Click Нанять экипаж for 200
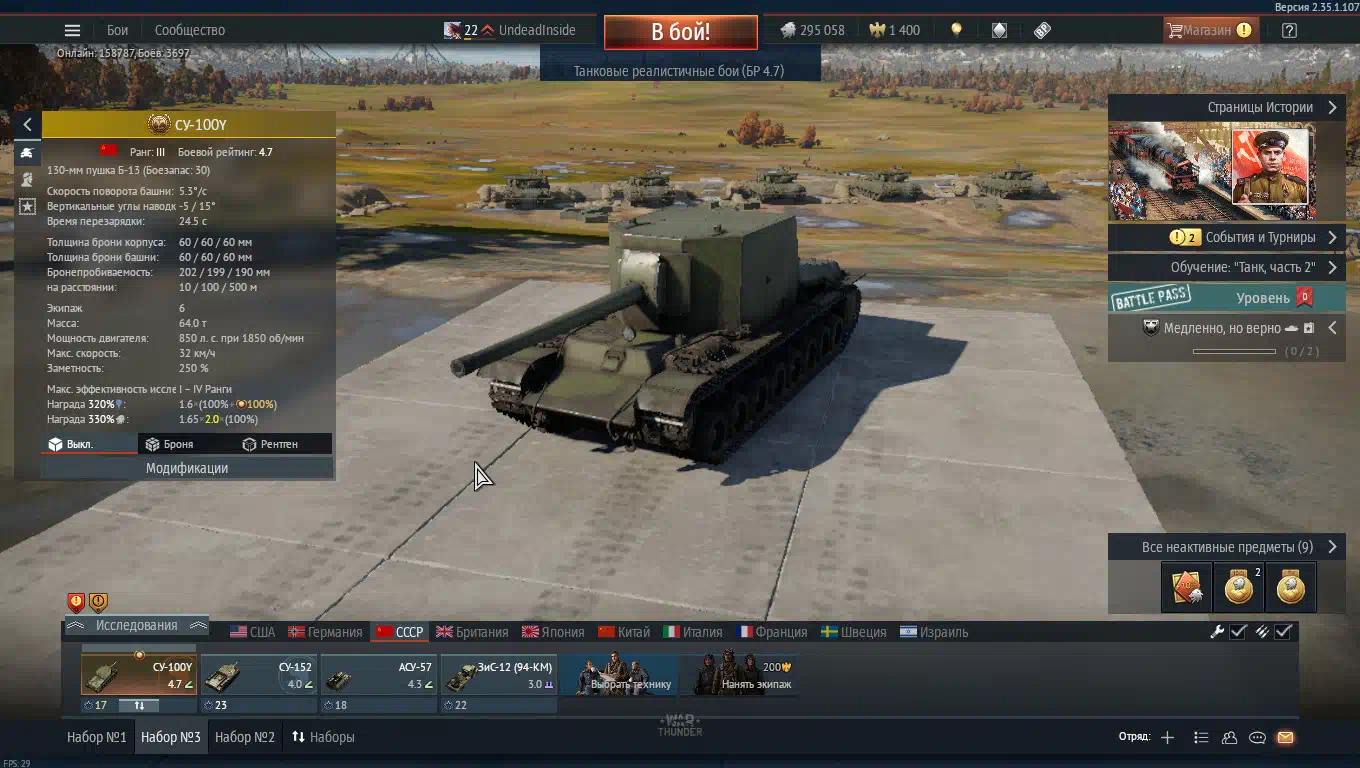Screen dimensions: 1360x768 point(740,674)
